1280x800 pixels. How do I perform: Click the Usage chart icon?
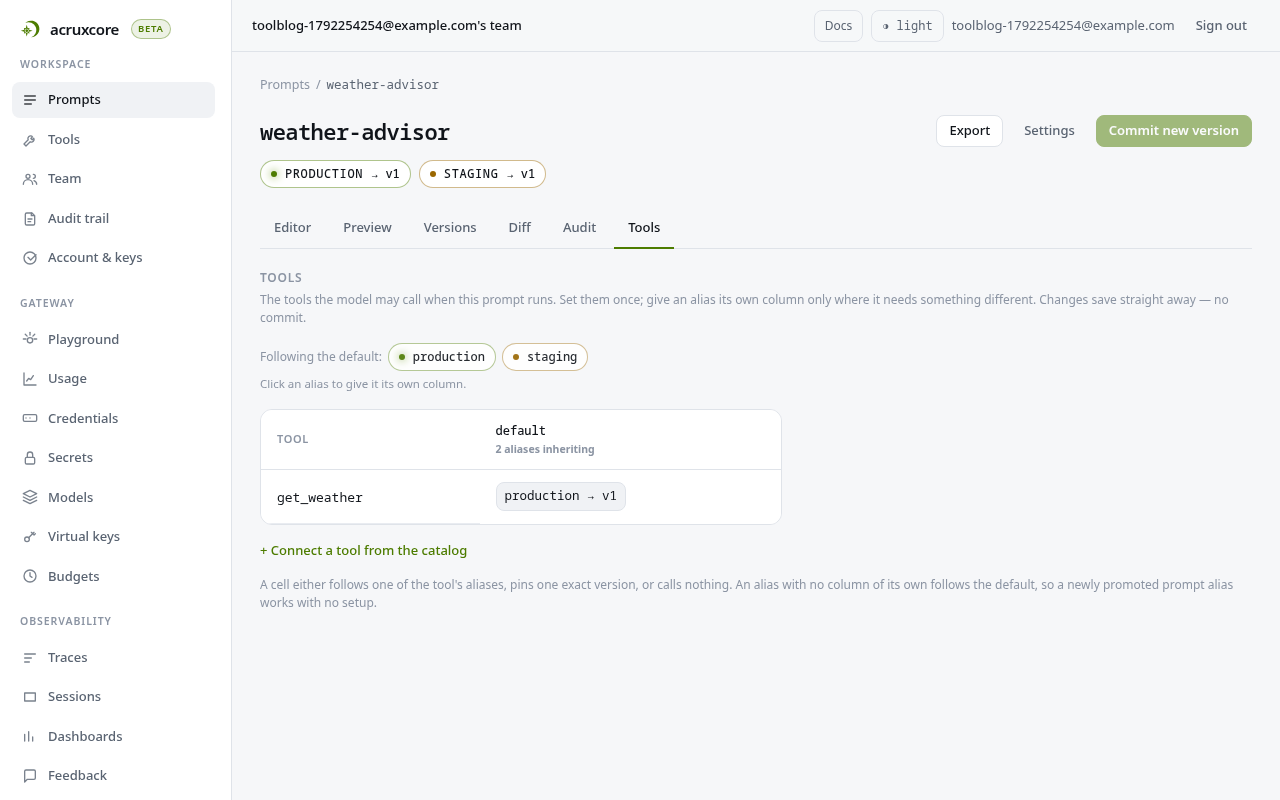pyautogui.click(x=30, y=379)
